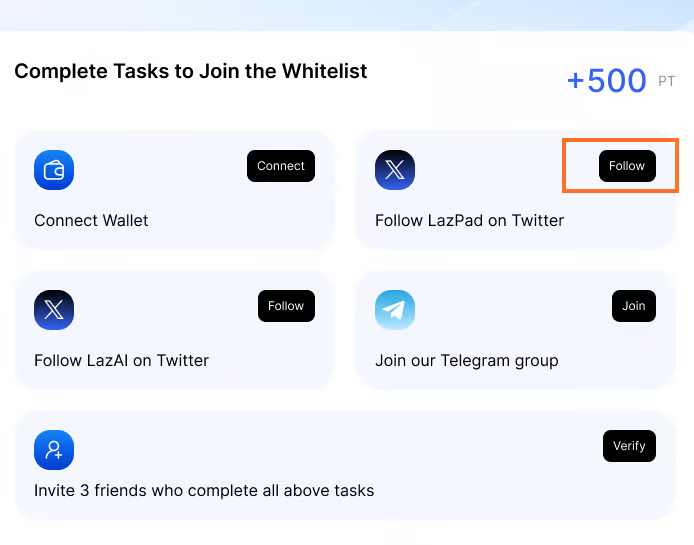694x545 pixels.
Task: Click empty middle of invite friends card
Action: point(340,450)
